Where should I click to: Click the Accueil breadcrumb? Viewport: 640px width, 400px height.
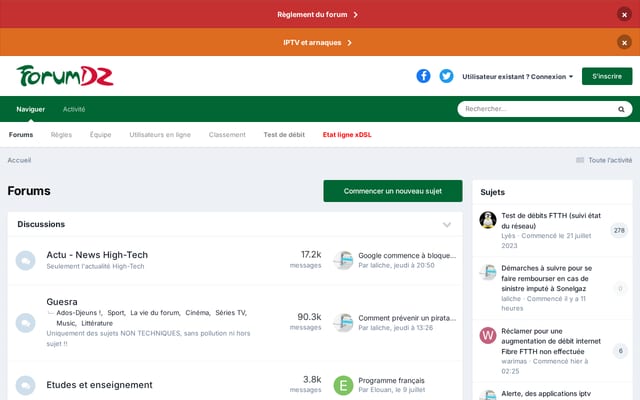tap(19, 160)
